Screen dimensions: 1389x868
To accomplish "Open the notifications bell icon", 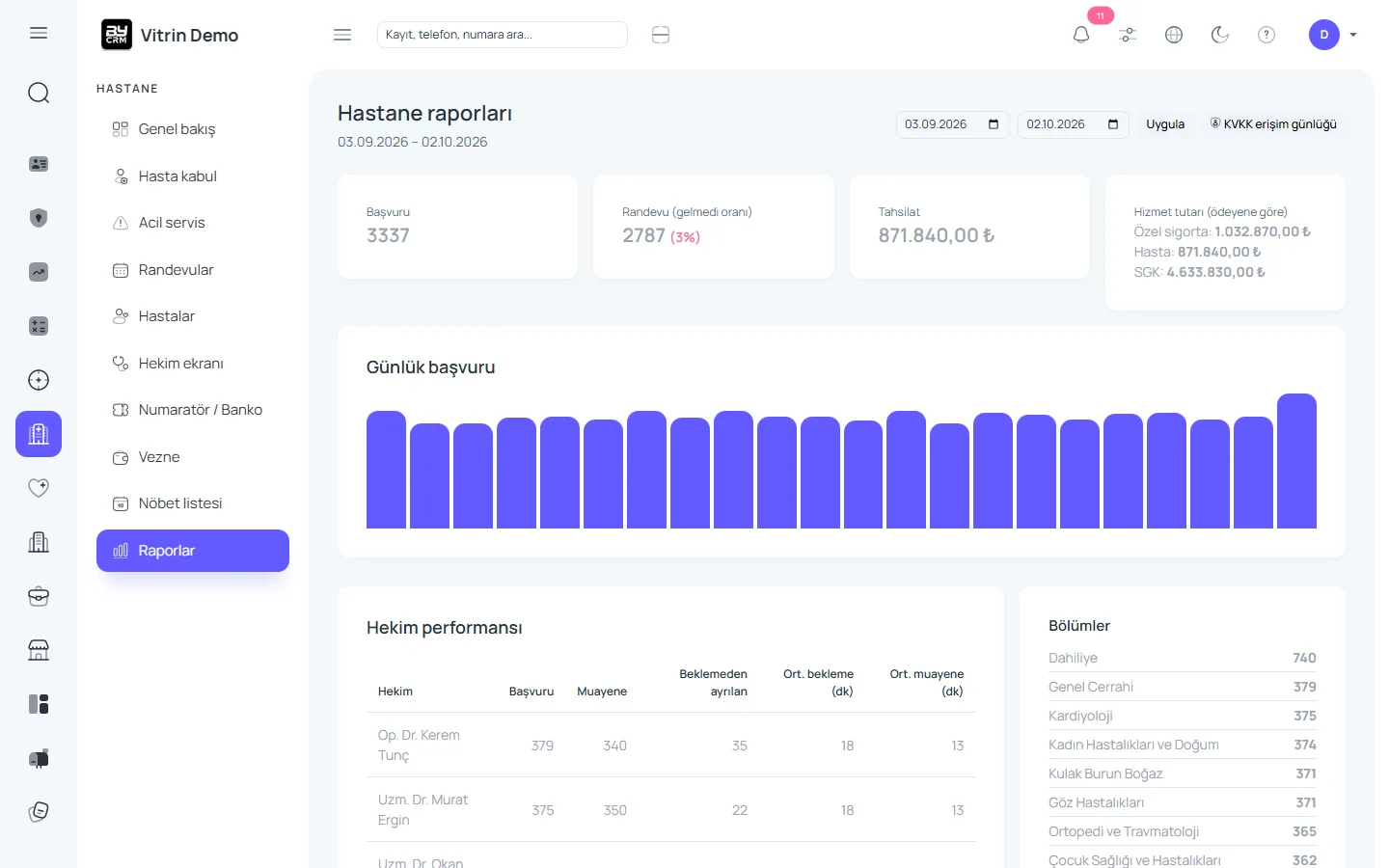I will (1081, 35).
